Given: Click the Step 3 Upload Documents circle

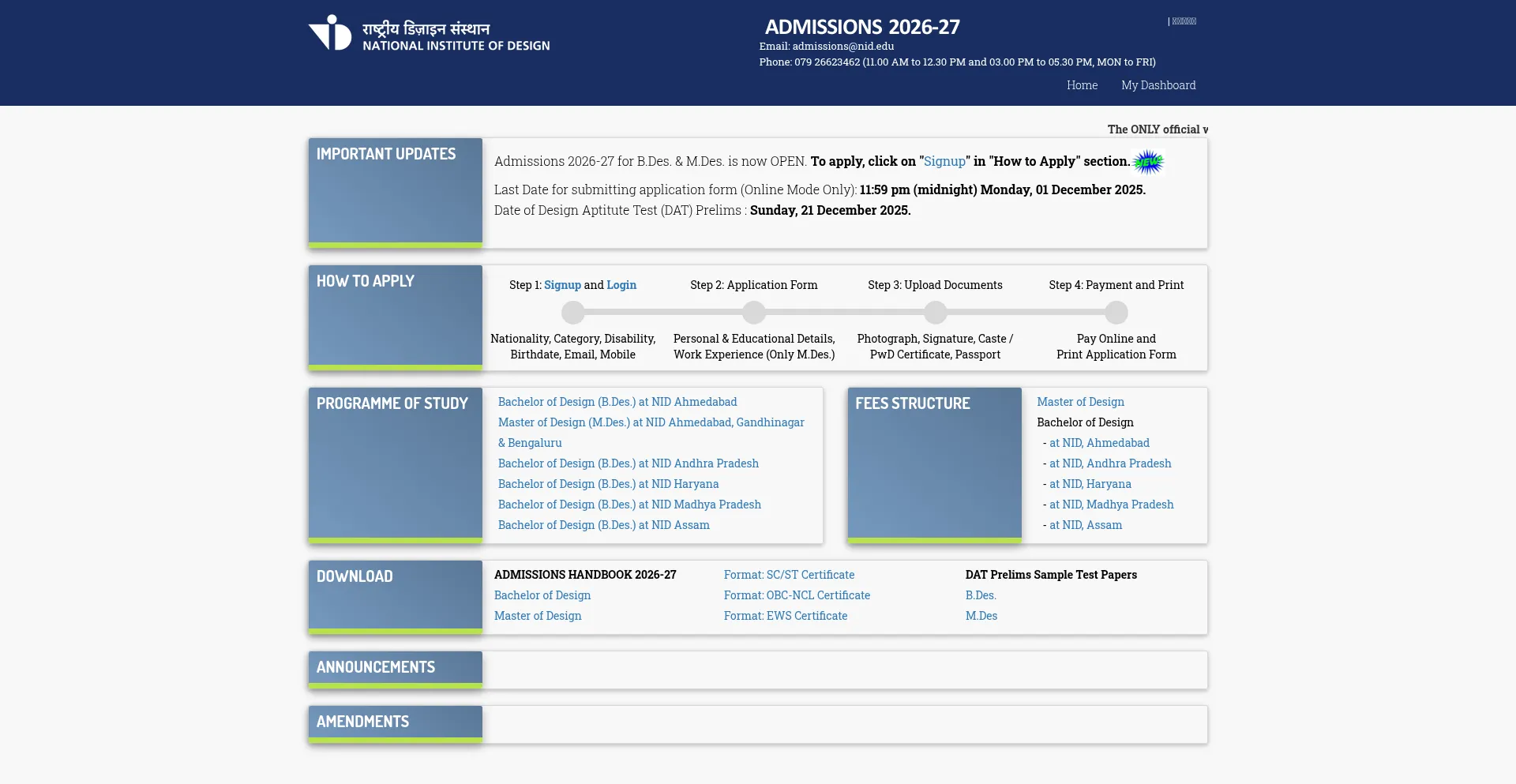Looking at the screenshot, I should click(x=935, y=313).
